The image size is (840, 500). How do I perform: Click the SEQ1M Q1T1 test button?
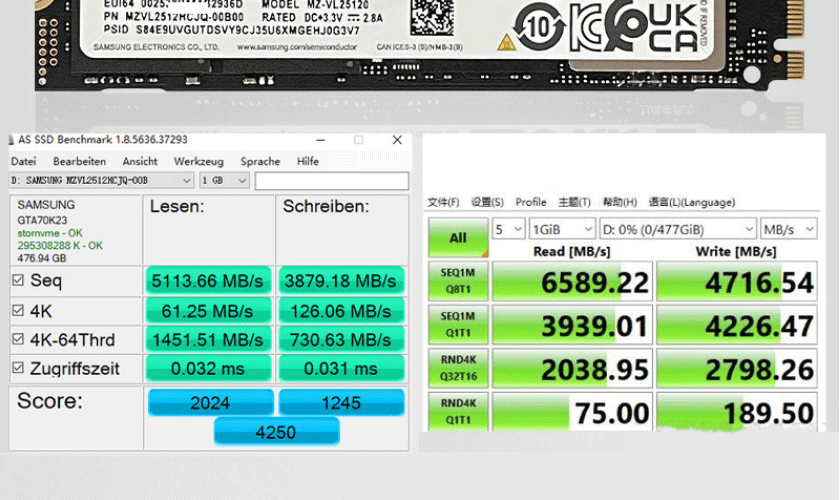tap(458, 324)
